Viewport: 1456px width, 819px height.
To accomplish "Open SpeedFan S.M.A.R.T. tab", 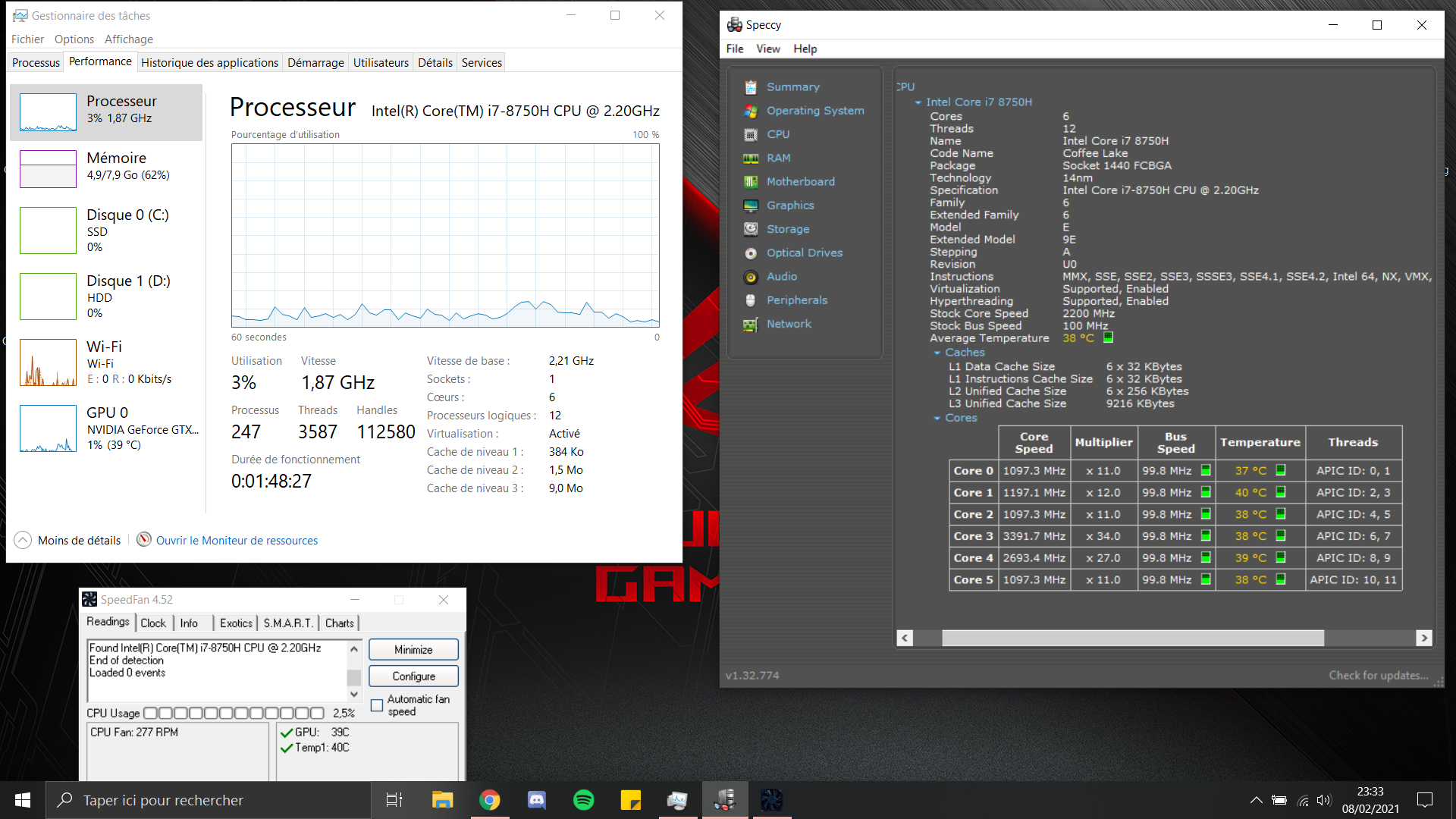I will pyautogui.click(x=288, y=623).
